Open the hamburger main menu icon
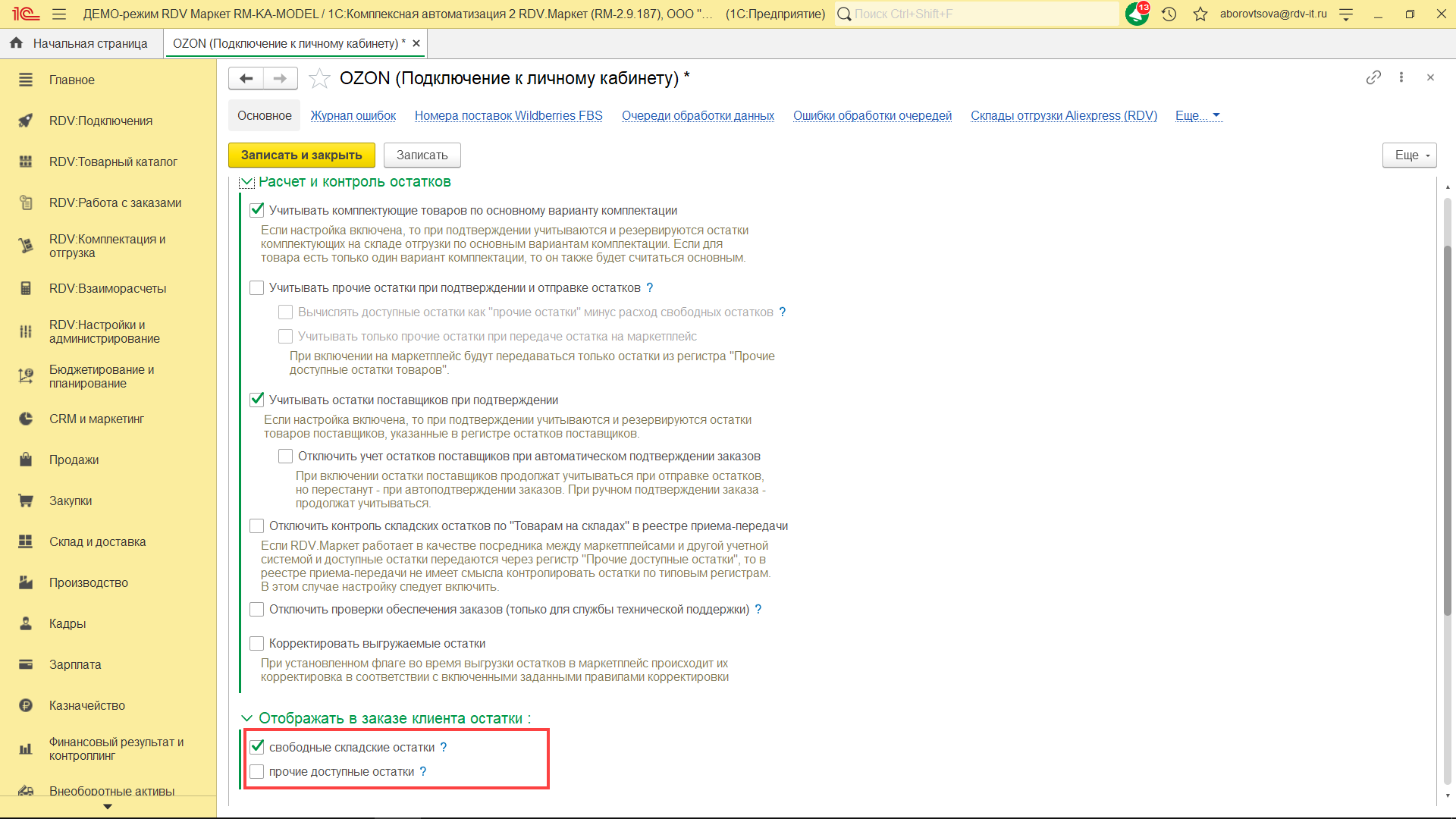 (59, 14)
